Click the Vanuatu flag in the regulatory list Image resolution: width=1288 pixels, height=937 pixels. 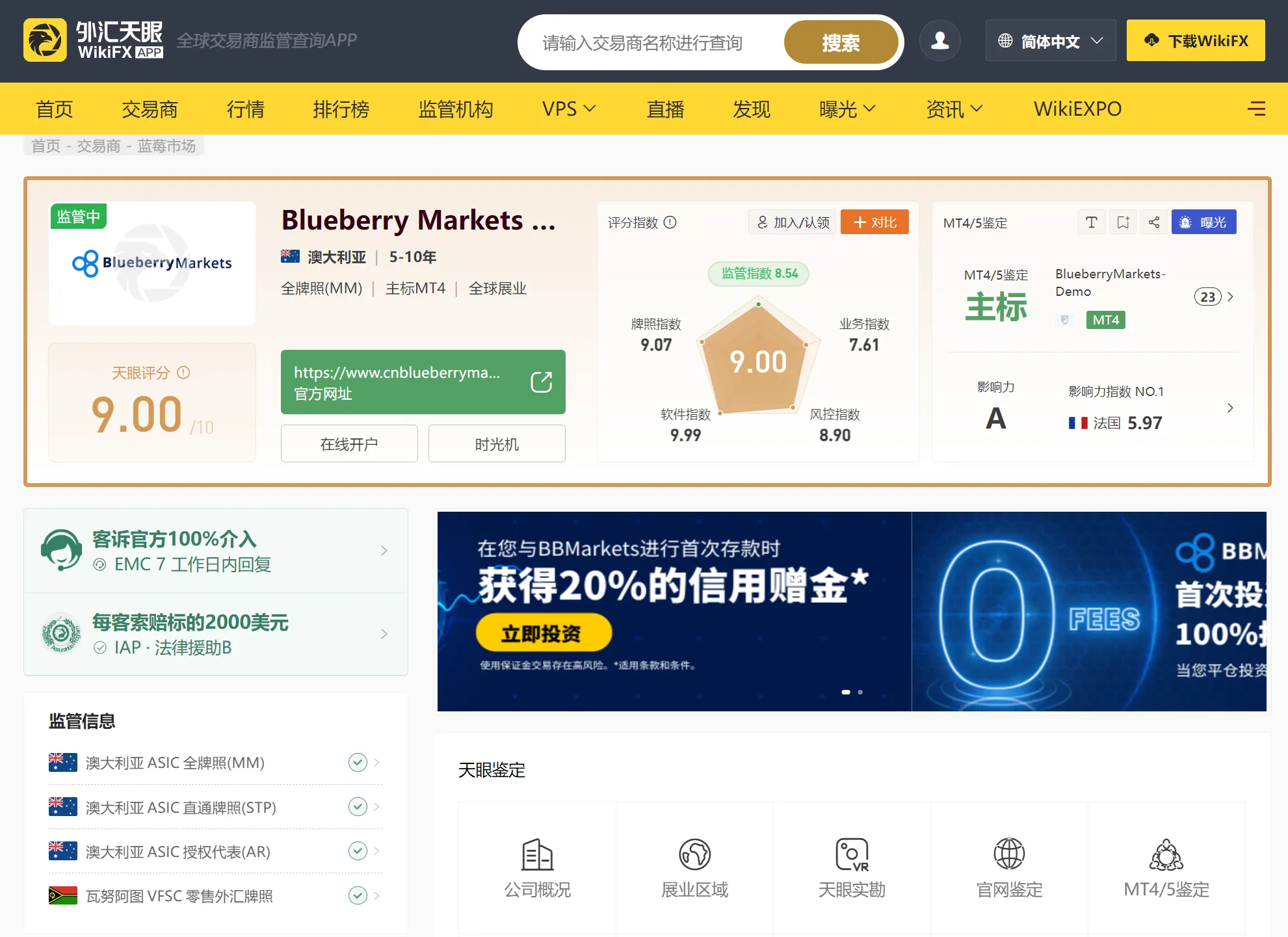(62, 895)
